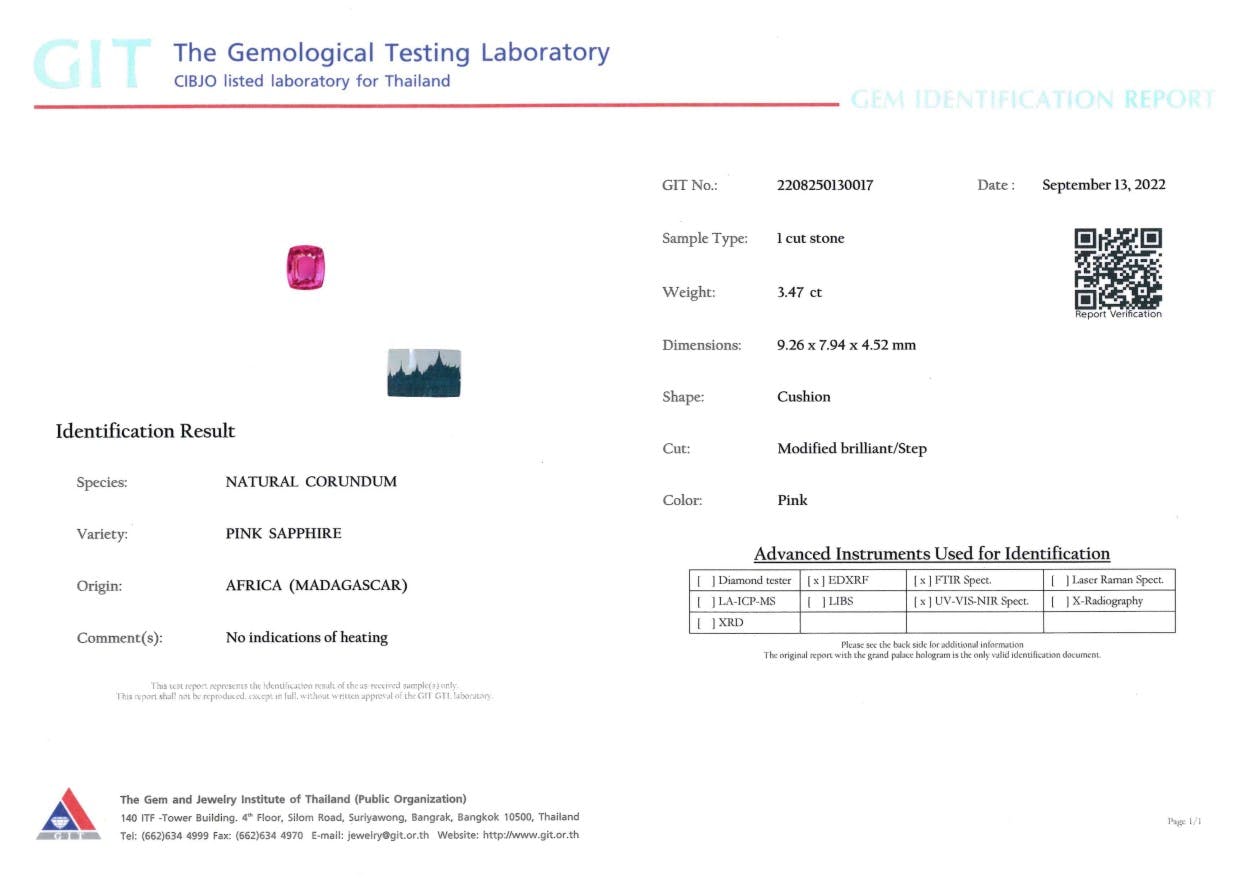
Task: Uncheck the EDXRF checkbox
Action: (816, 581)
